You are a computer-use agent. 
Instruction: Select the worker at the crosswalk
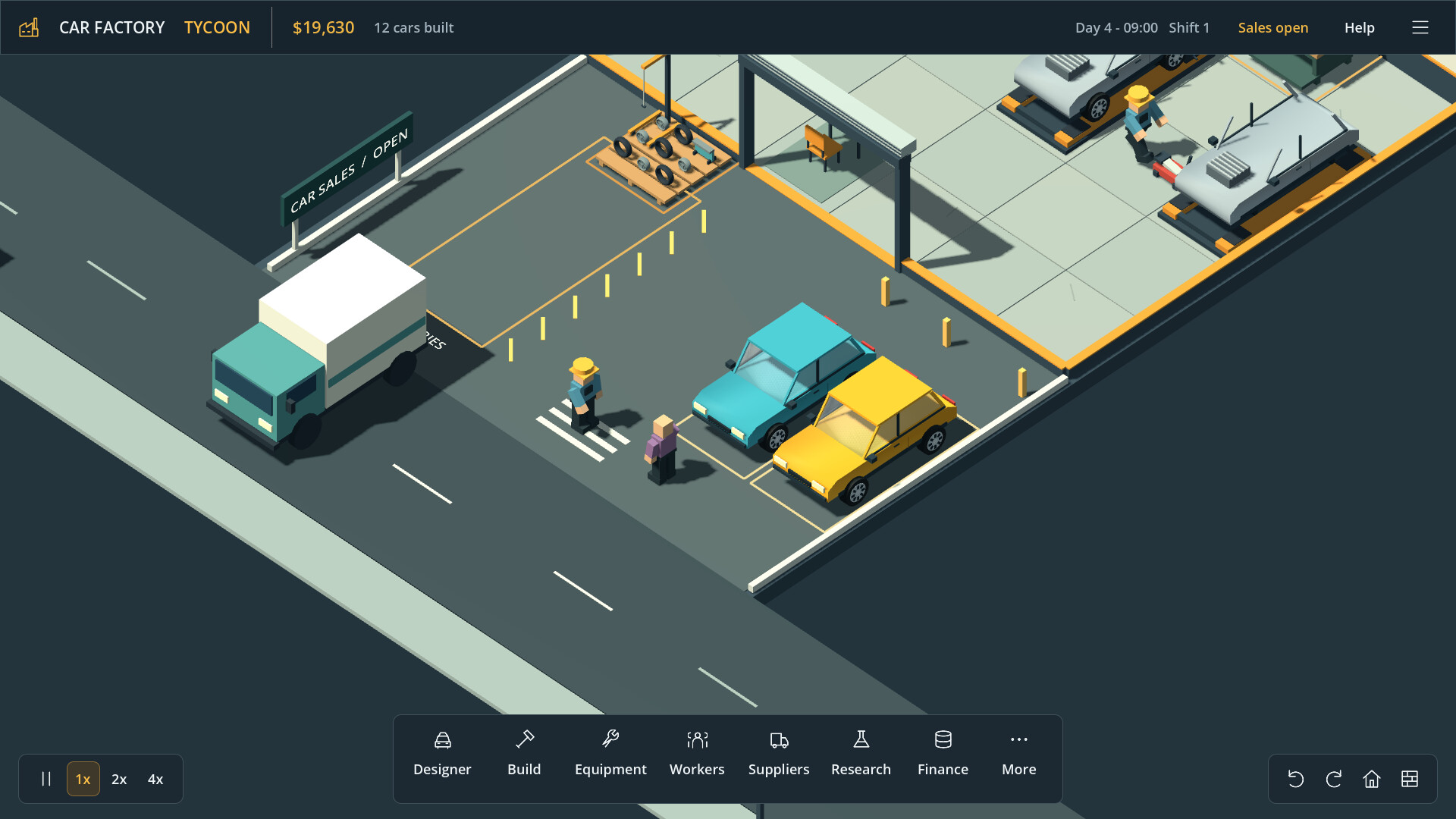(584, 394)
